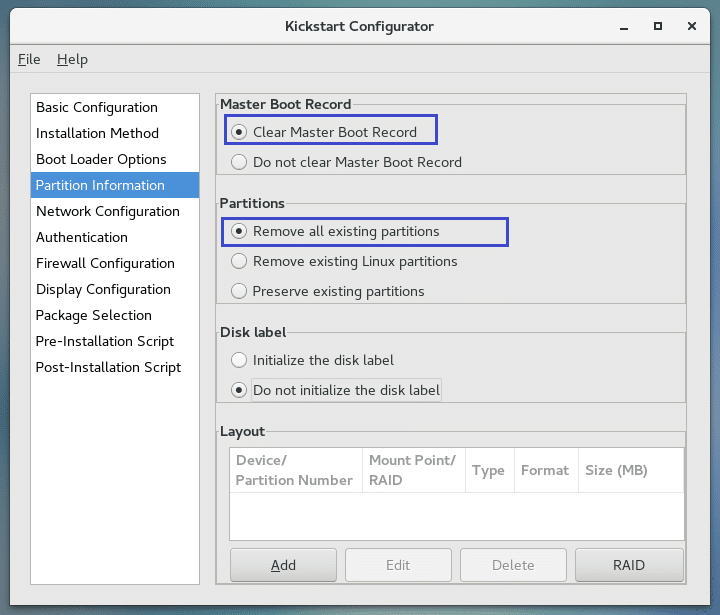
Task: Open Post-Installation Script section
Action: [108, 367]
